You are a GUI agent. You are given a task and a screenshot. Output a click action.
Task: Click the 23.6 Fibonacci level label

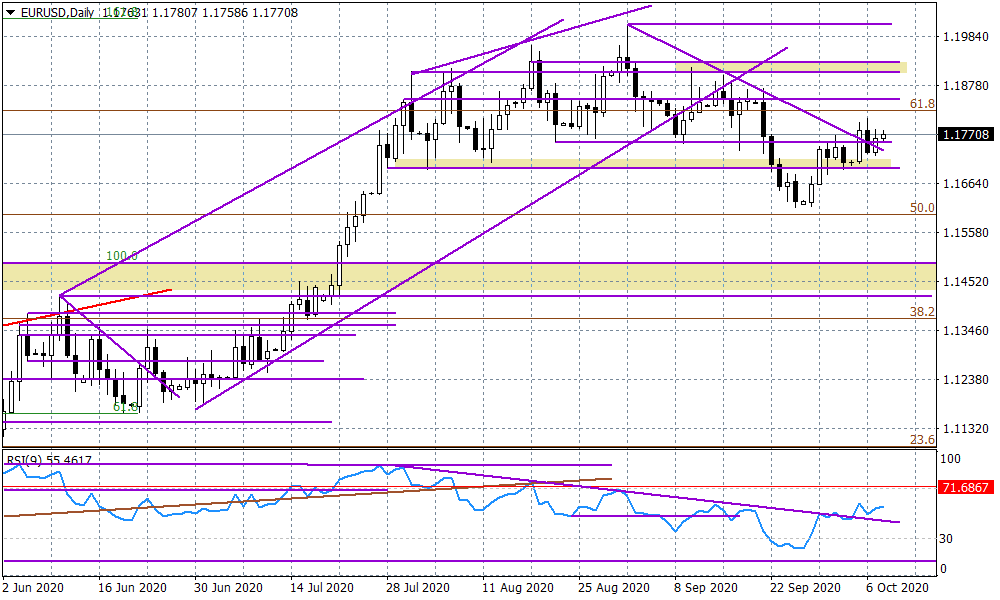(x=924, y=439)
